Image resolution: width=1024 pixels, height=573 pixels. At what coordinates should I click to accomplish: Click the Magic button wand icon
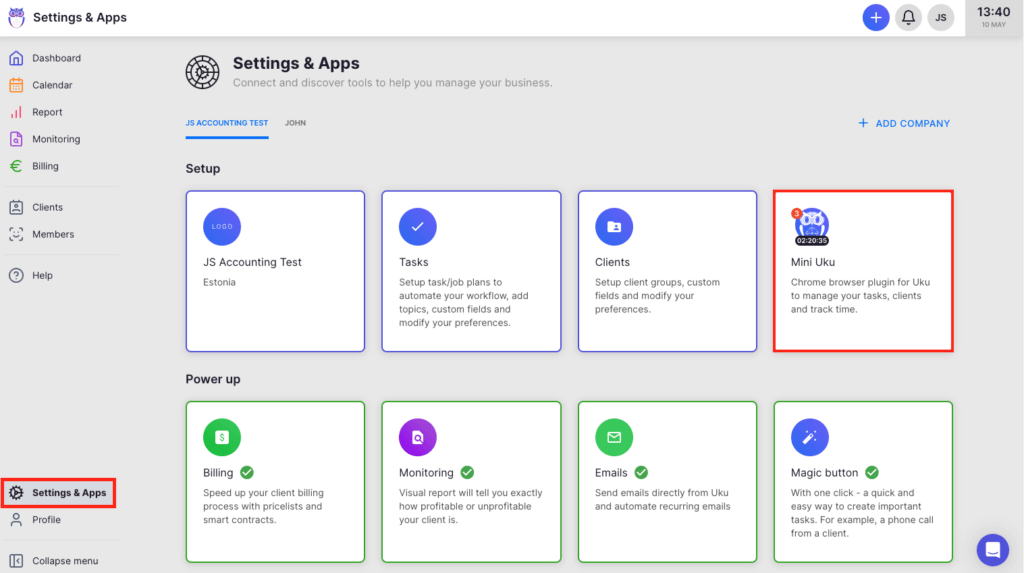(810, 437)
